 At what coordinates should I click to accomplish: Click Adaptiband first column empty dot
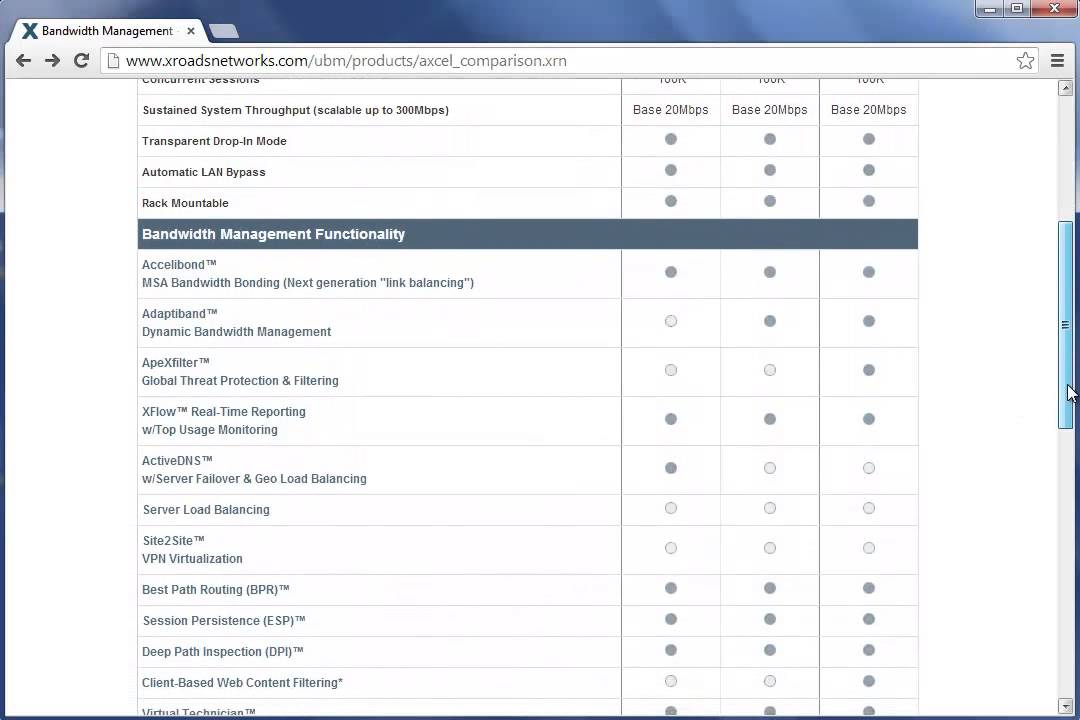pos(671,321)
